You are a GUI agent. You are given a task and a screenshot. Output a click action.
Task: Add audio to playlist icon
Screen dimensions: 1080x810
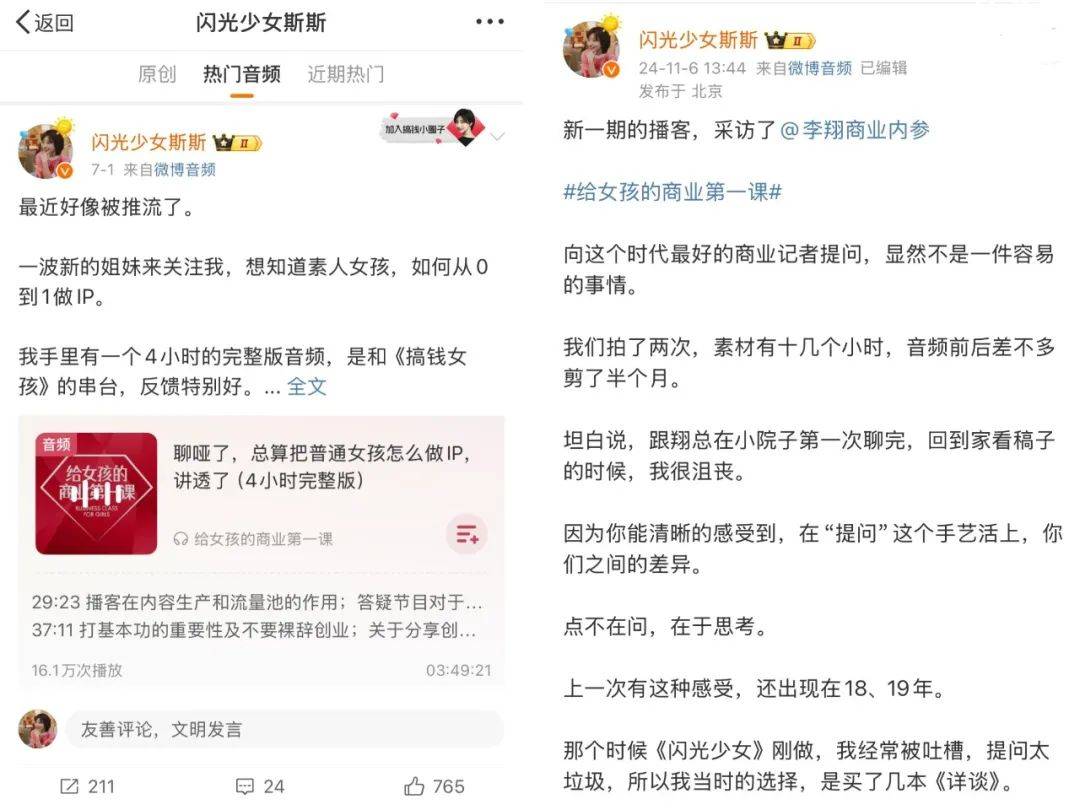[467, 534]
